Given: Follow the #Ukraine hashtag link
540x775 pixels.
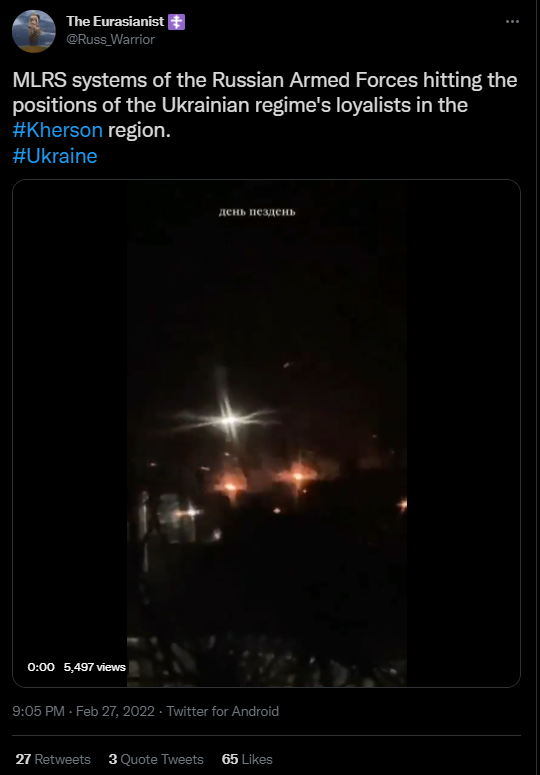Looking at the screenshot, I should coord(55,156).
